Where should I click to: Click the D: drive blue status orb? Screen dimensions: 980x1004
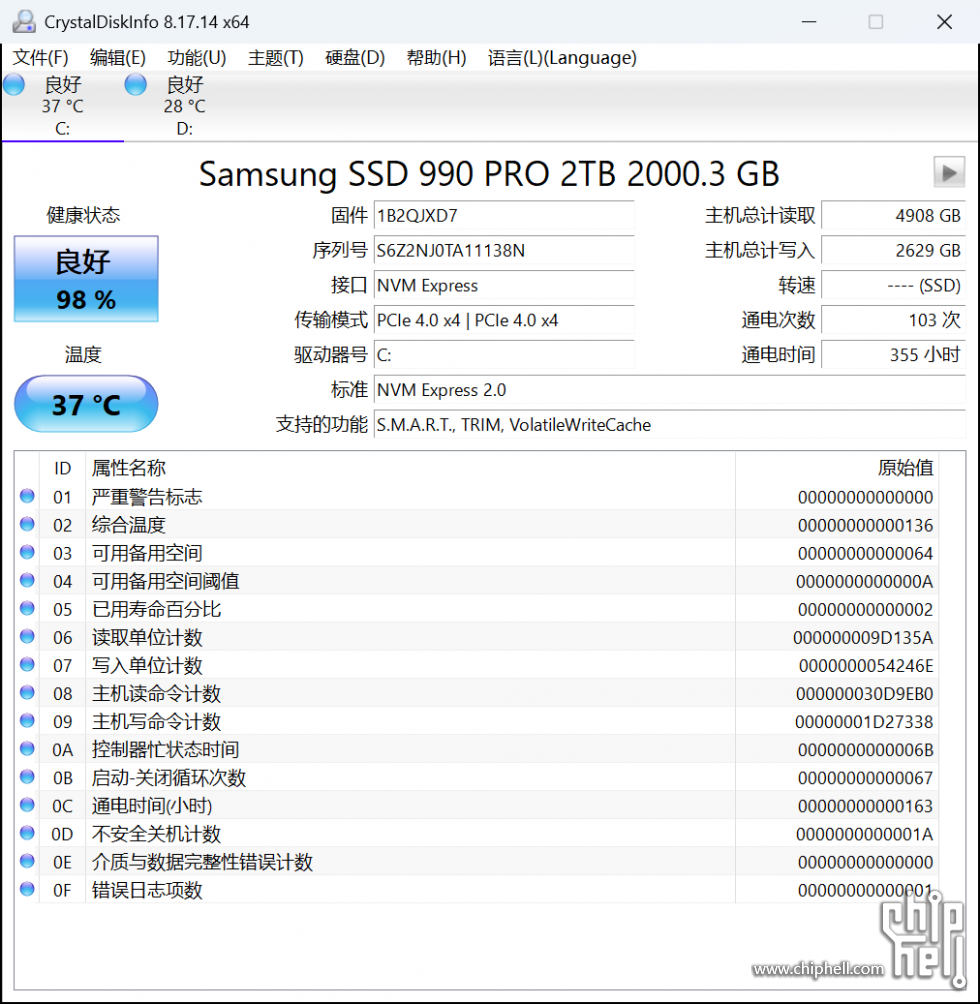[135, 85]
